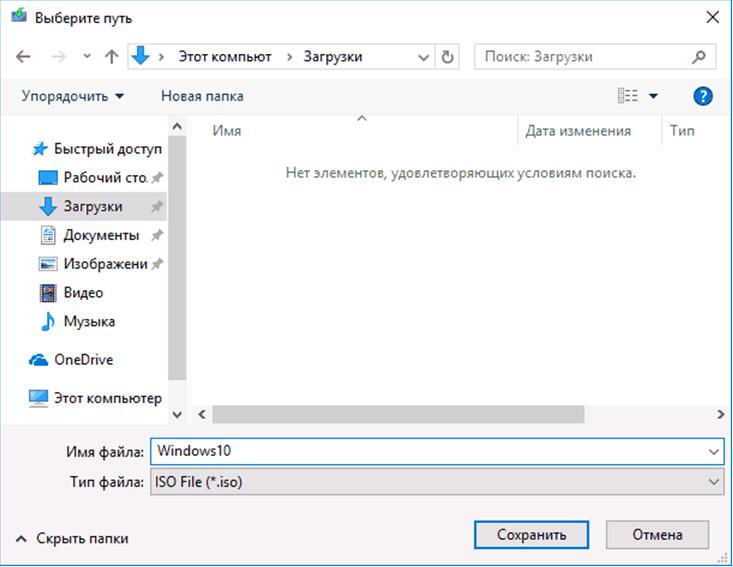733x567 pixels.
Task: Click the Back navigation arrow
Action: pos(24,57)
